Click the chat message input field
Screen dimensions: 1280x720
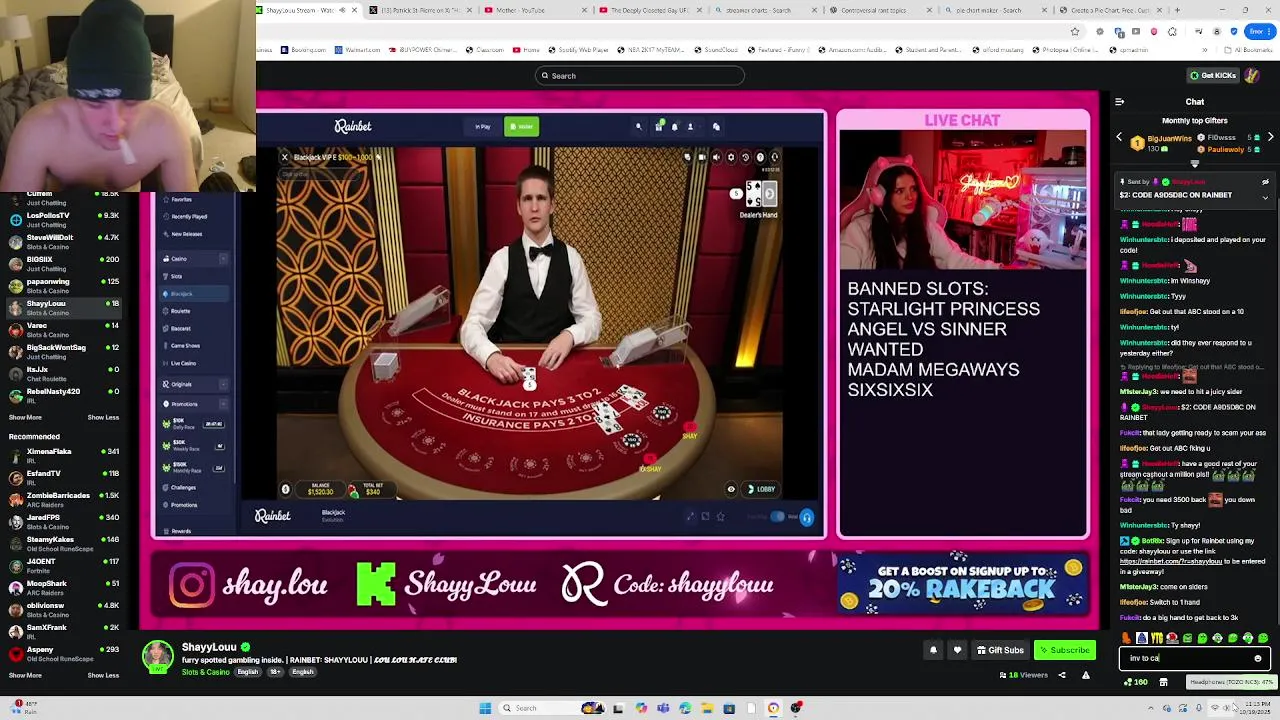click(x=1195, y=658)
